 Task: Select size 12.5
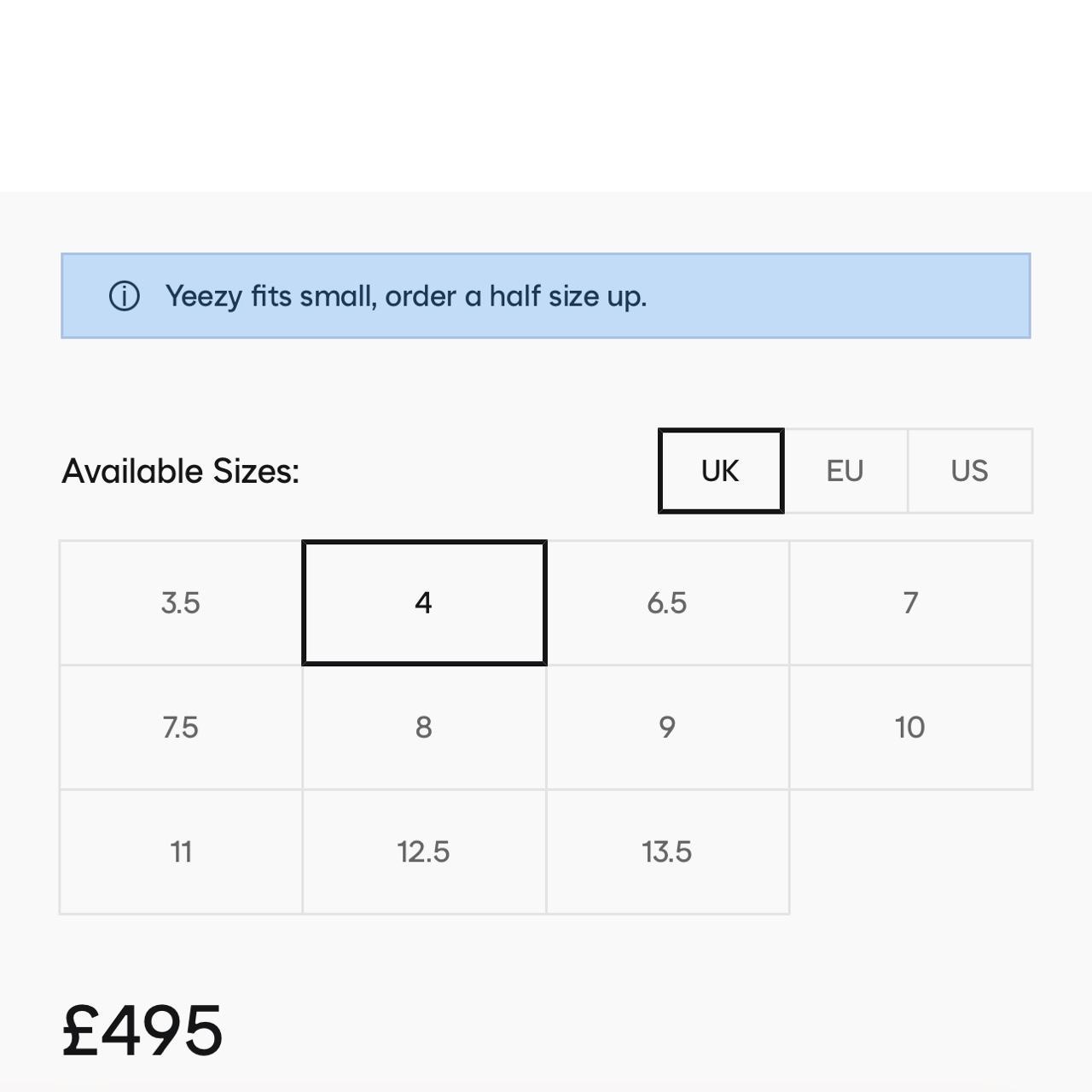coord(424,852)
